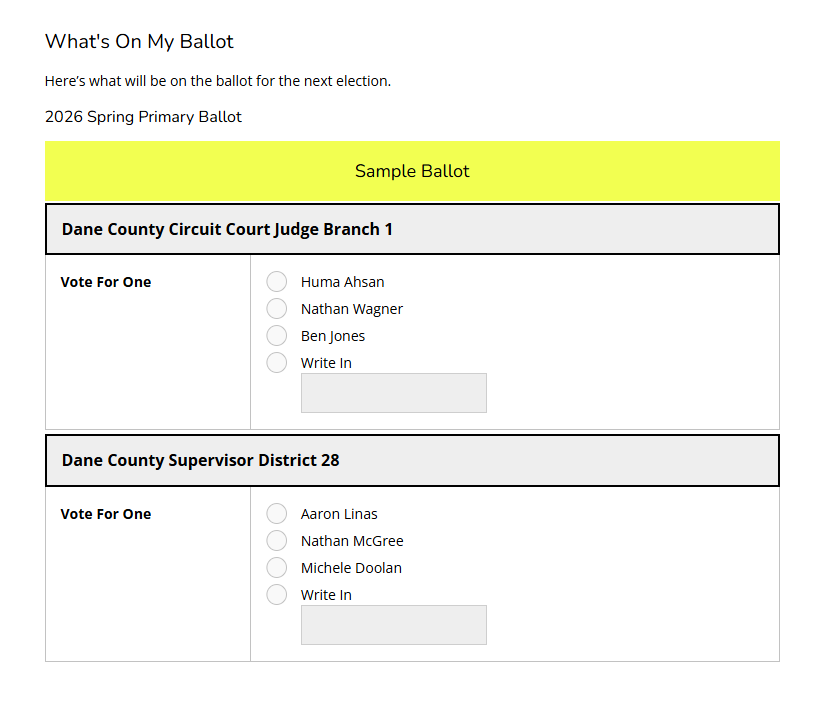Mark the Ben Jones radio button

coord(277,336)
